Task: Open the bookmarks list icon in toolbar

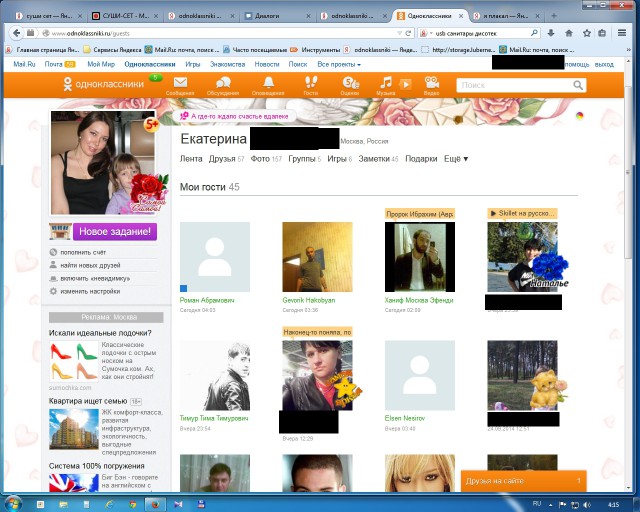Action: point(602,33)
